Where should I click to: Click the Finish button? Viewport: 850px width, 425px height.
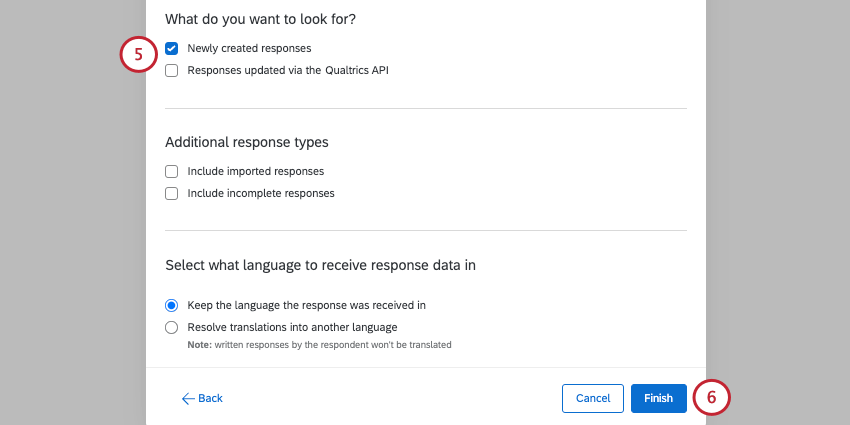tap(658, 398)
